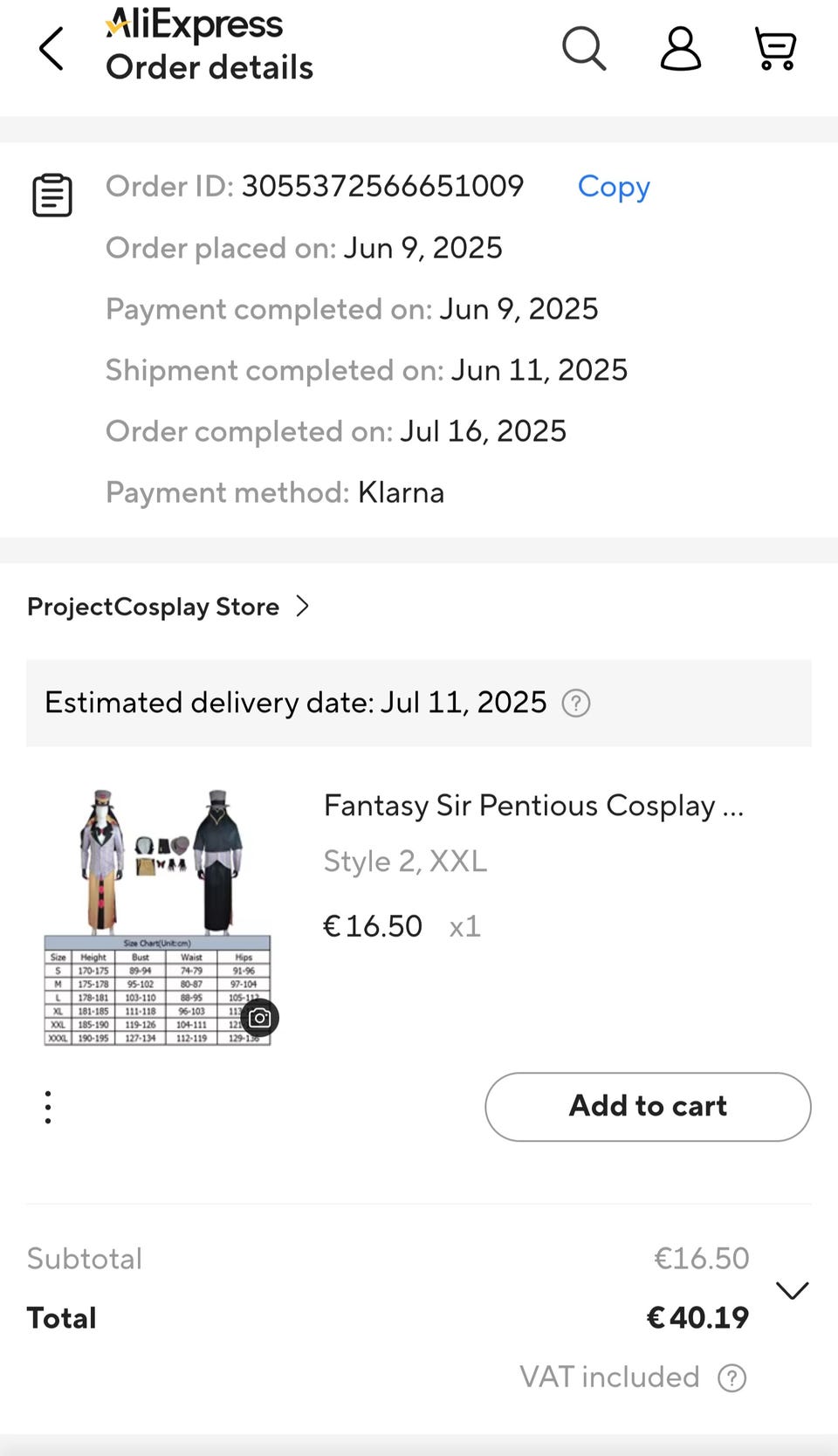Viewport: 838px width, 1456px height.
Task: Open the three-dot more options menu
Action: (x=48, y=1107)
